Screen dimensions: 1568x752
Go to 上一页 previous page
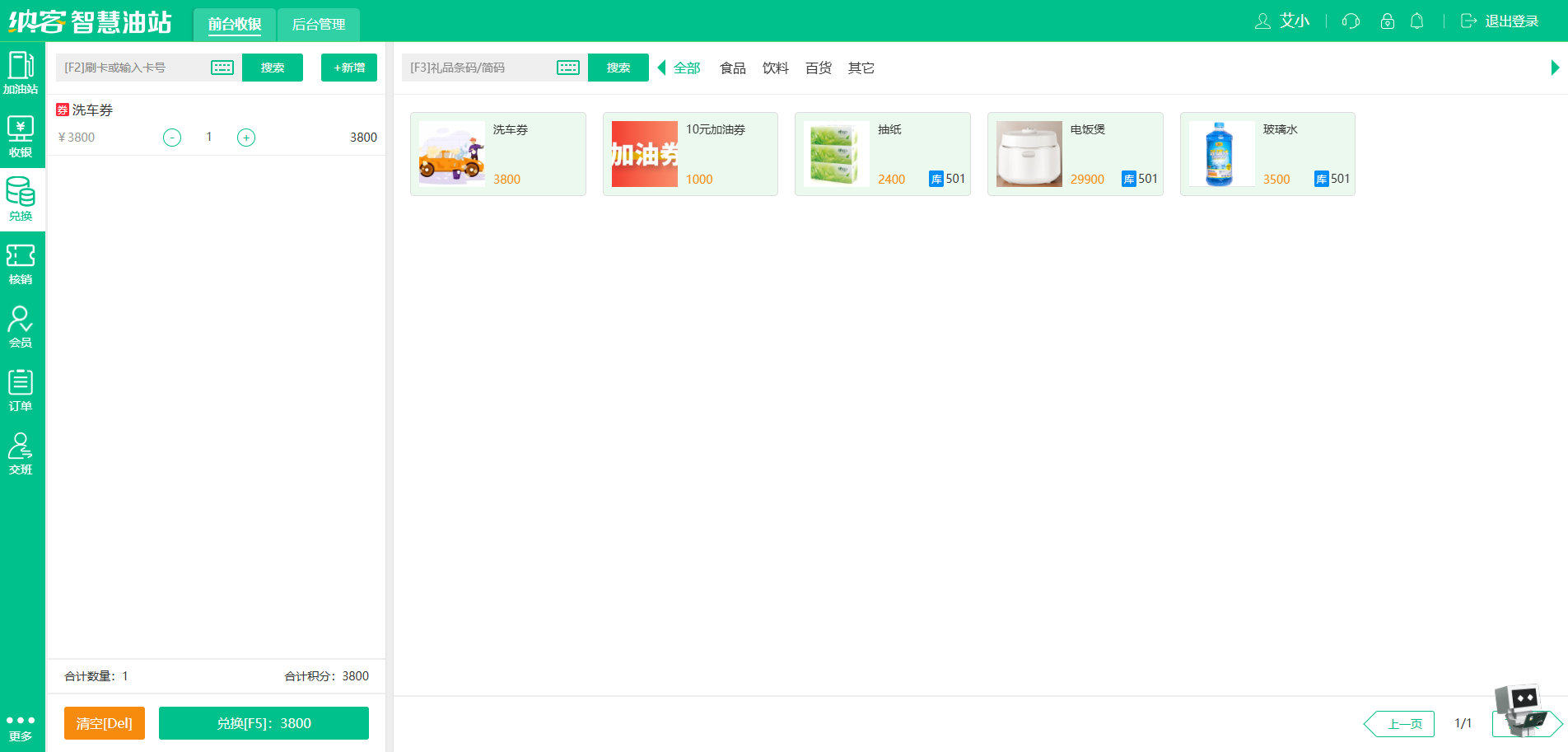(1399, 724)
